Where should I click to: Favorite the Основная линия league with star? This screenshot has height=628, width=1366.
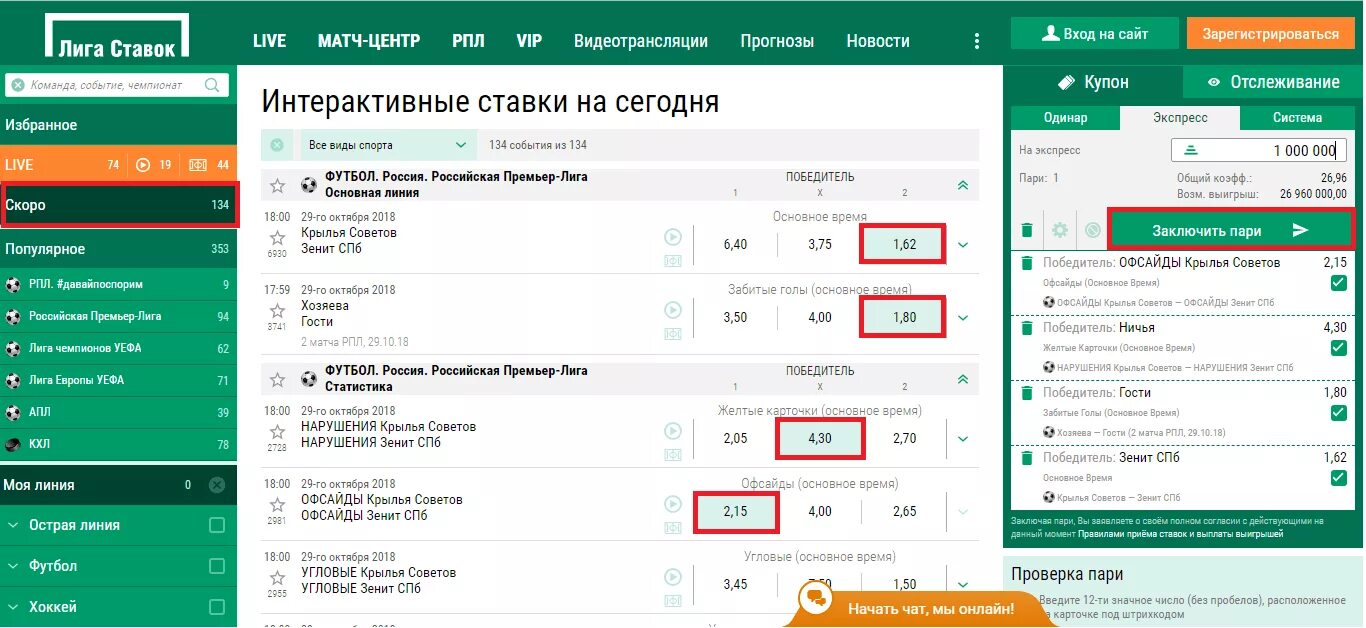(x=278, y=185)
